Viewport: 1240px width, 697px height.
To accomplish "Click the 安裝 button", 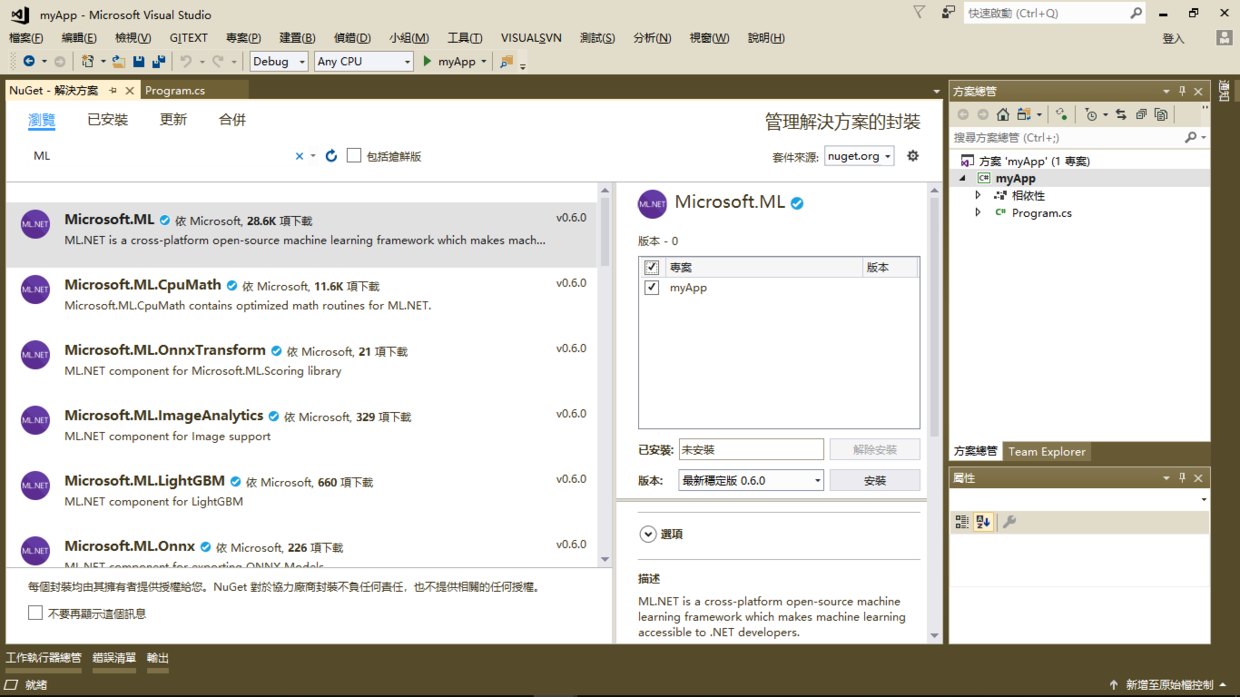I will point(874,481).
